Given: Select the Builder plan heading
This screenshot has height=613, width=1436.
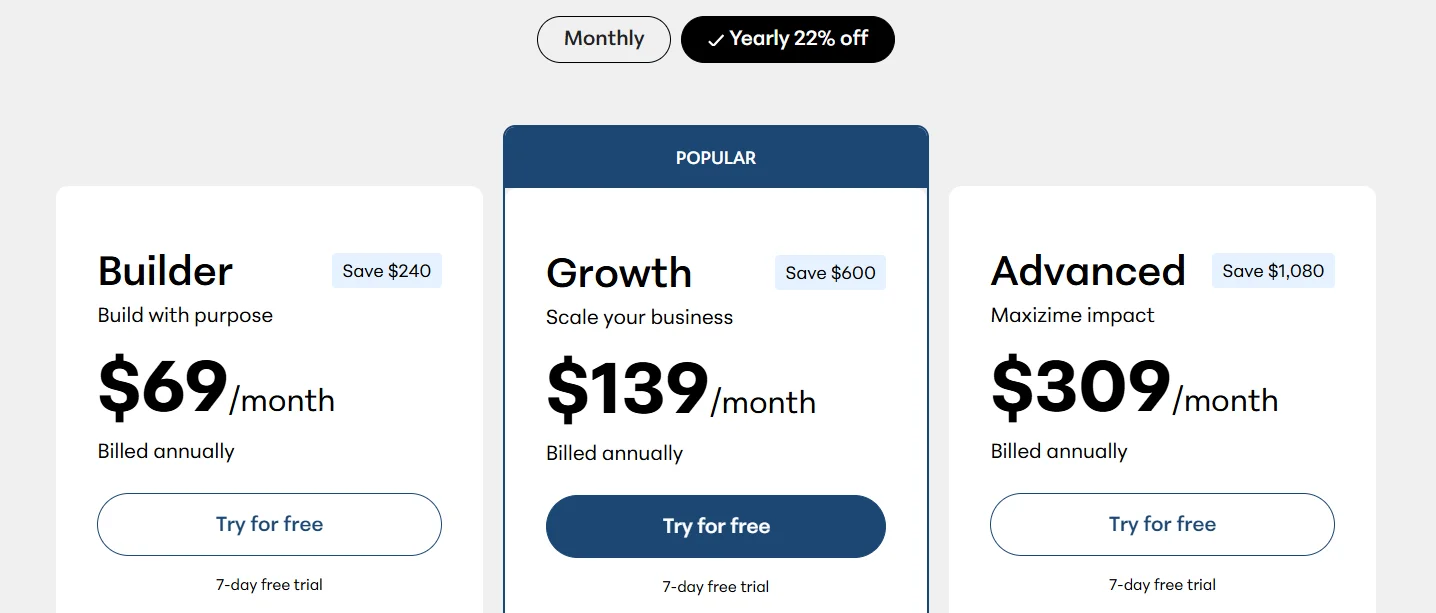Looking at the screenshot, I should [165, 271].
